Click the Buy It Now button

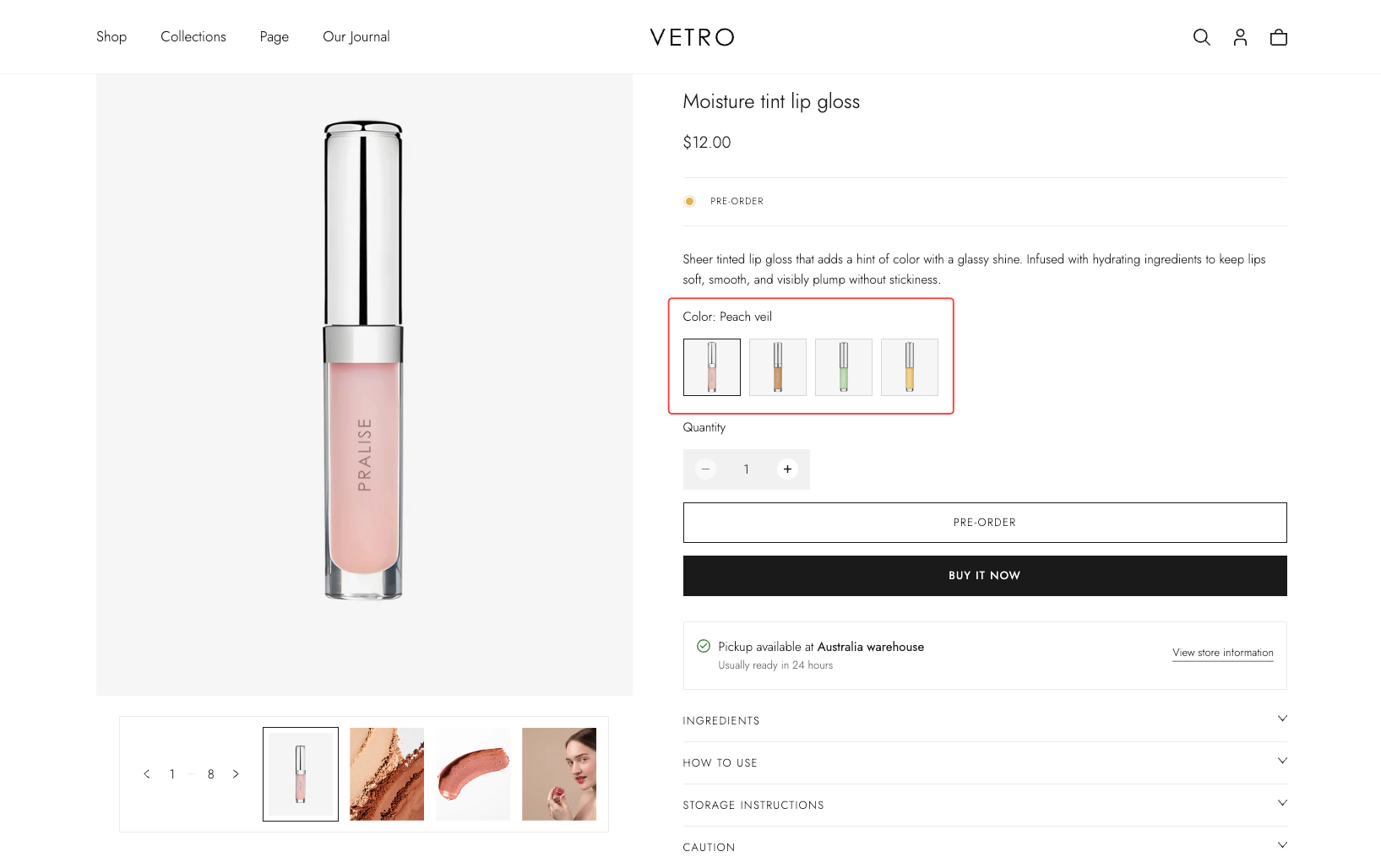984,576
